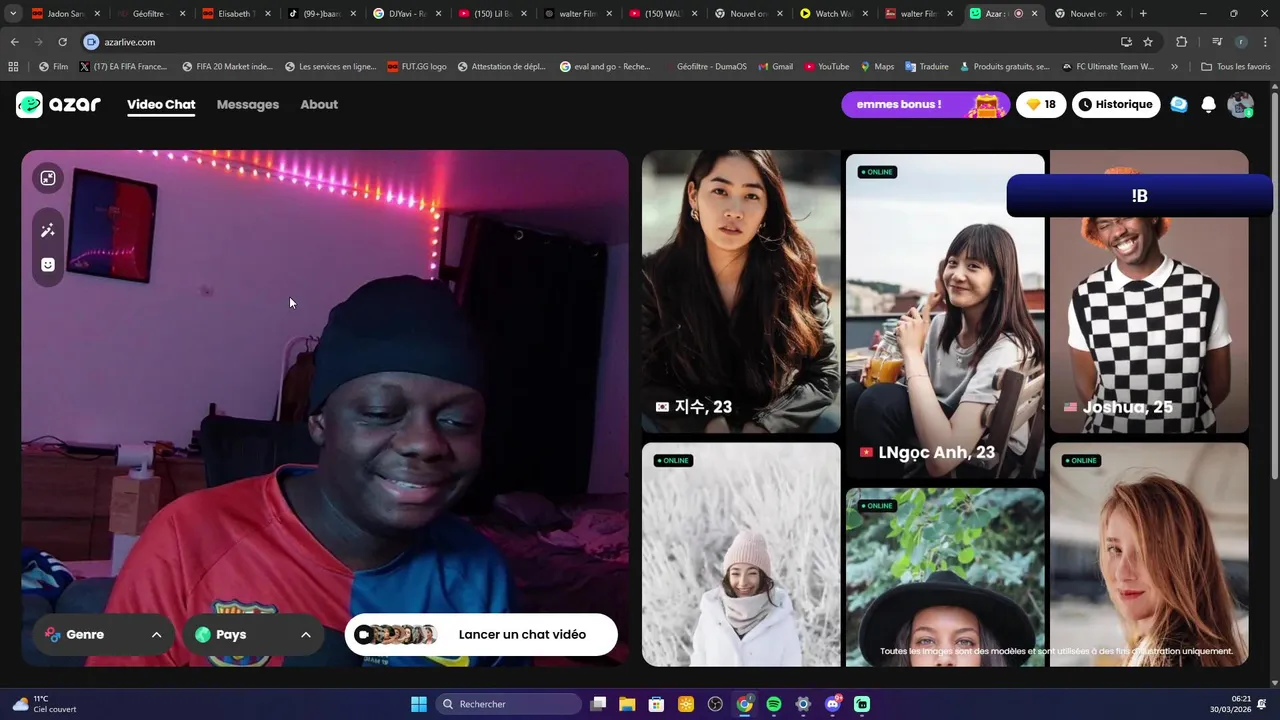1280x720 pixels.
Task: Bookmark page with the star icon
Action: [1148, 42]
